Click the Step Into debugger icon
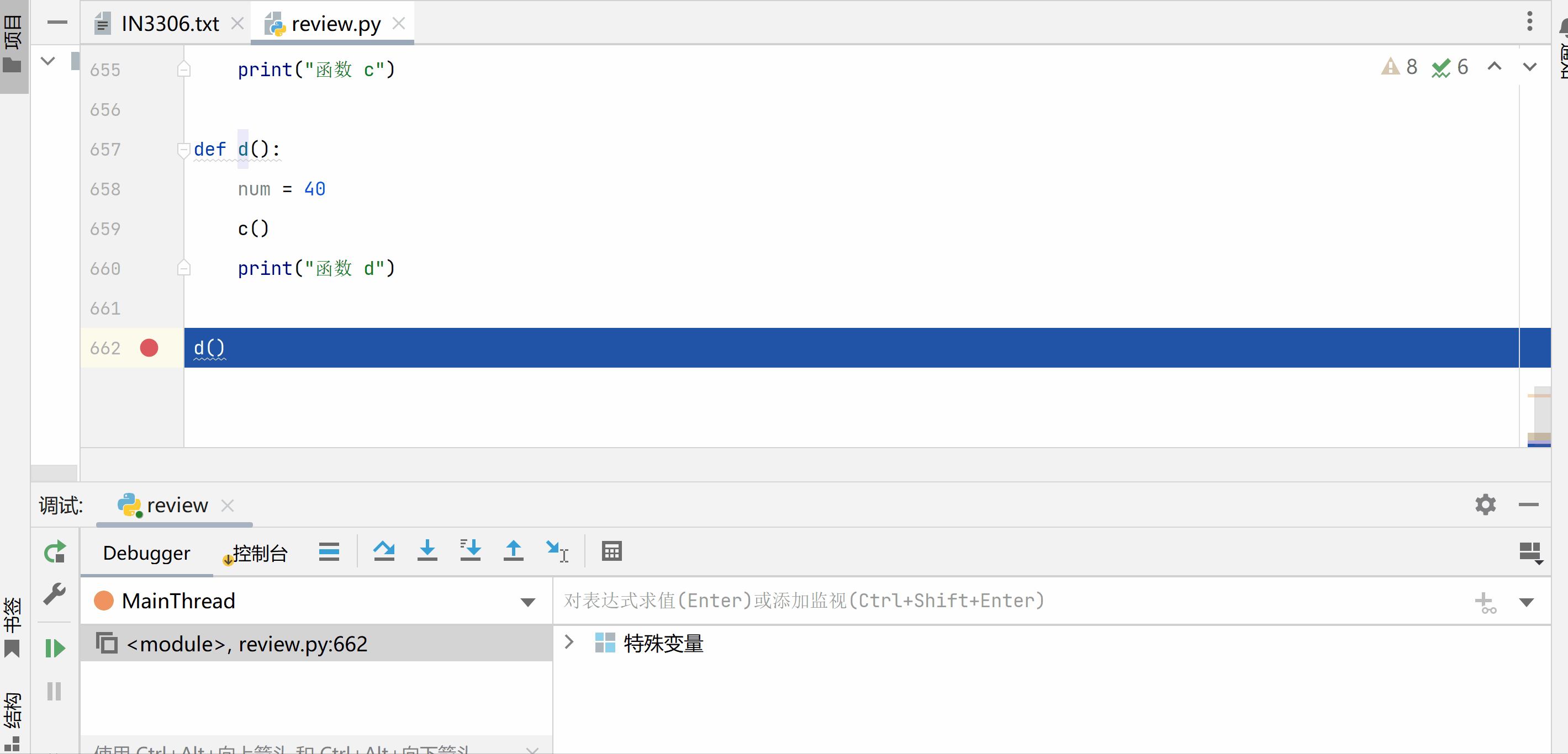1568x754 pixels. coord(427,551)
